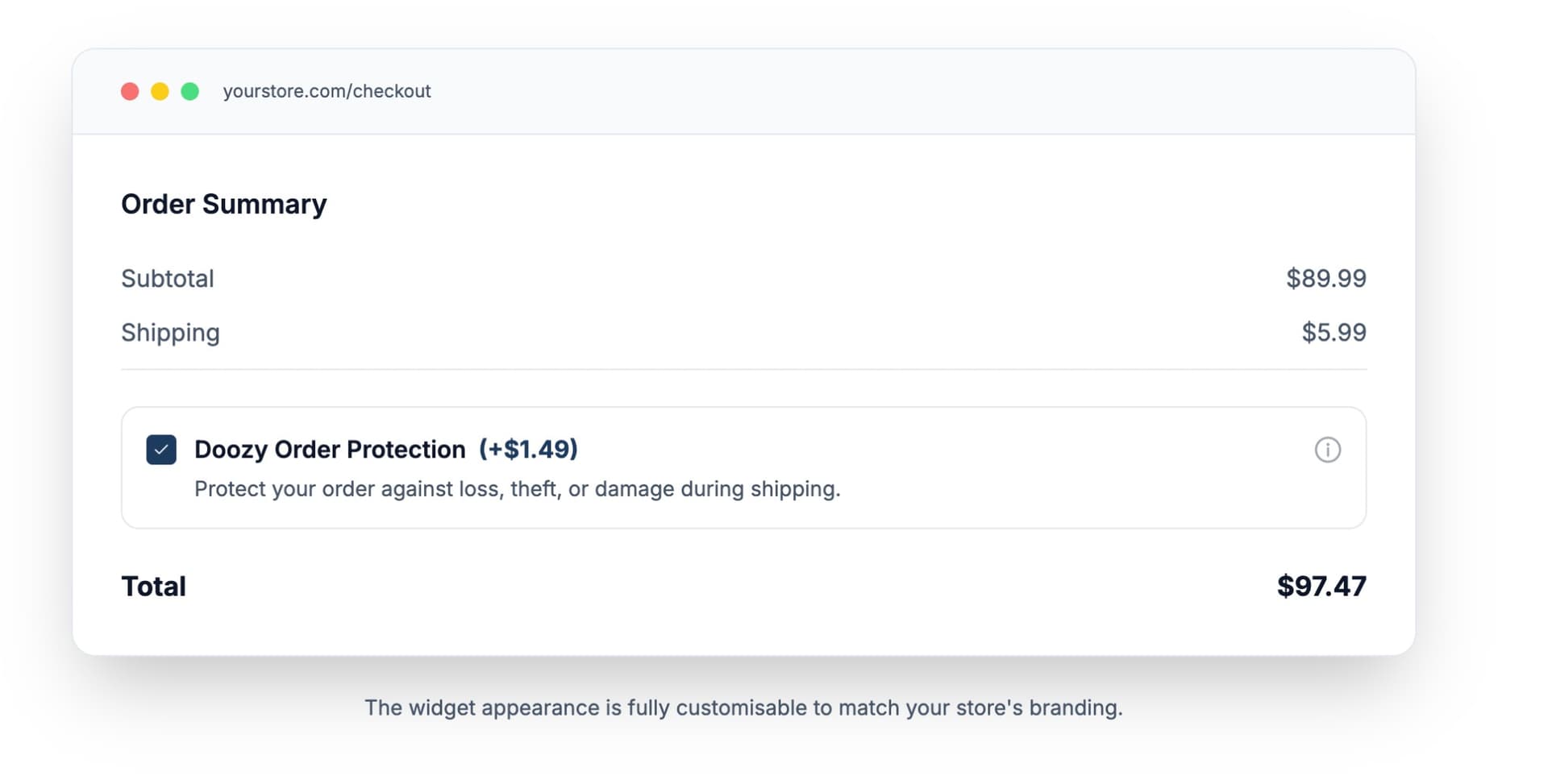Click the protection description text about loss or theft
The height and width of the screenshot is (784, 1548).
(x=517, y=488)
